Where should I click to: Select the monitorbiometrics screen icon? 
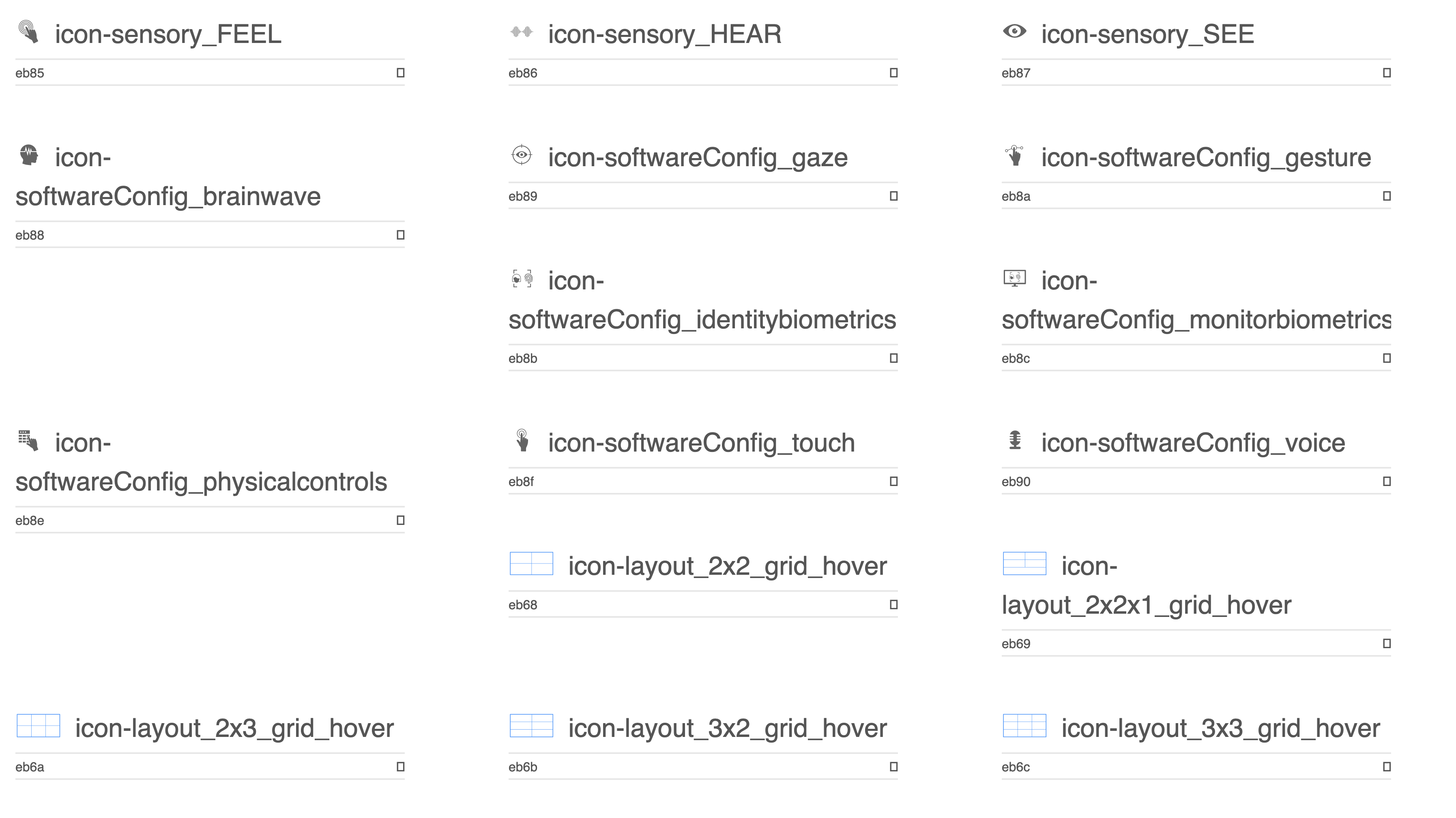pyautogui.click(x=1015, y=278)
